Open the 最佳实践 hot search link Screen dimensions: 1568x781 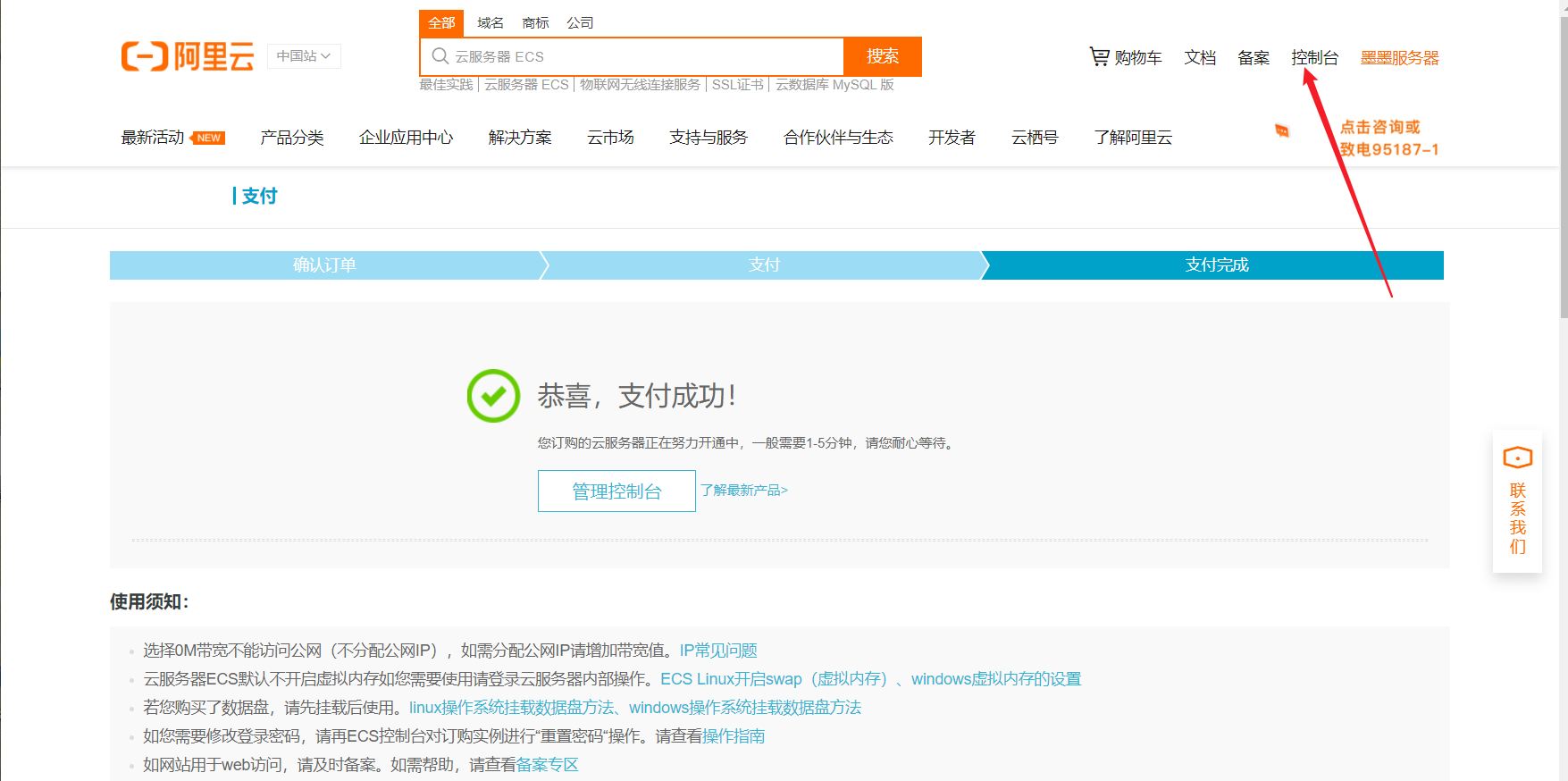[x=446, y=85]
